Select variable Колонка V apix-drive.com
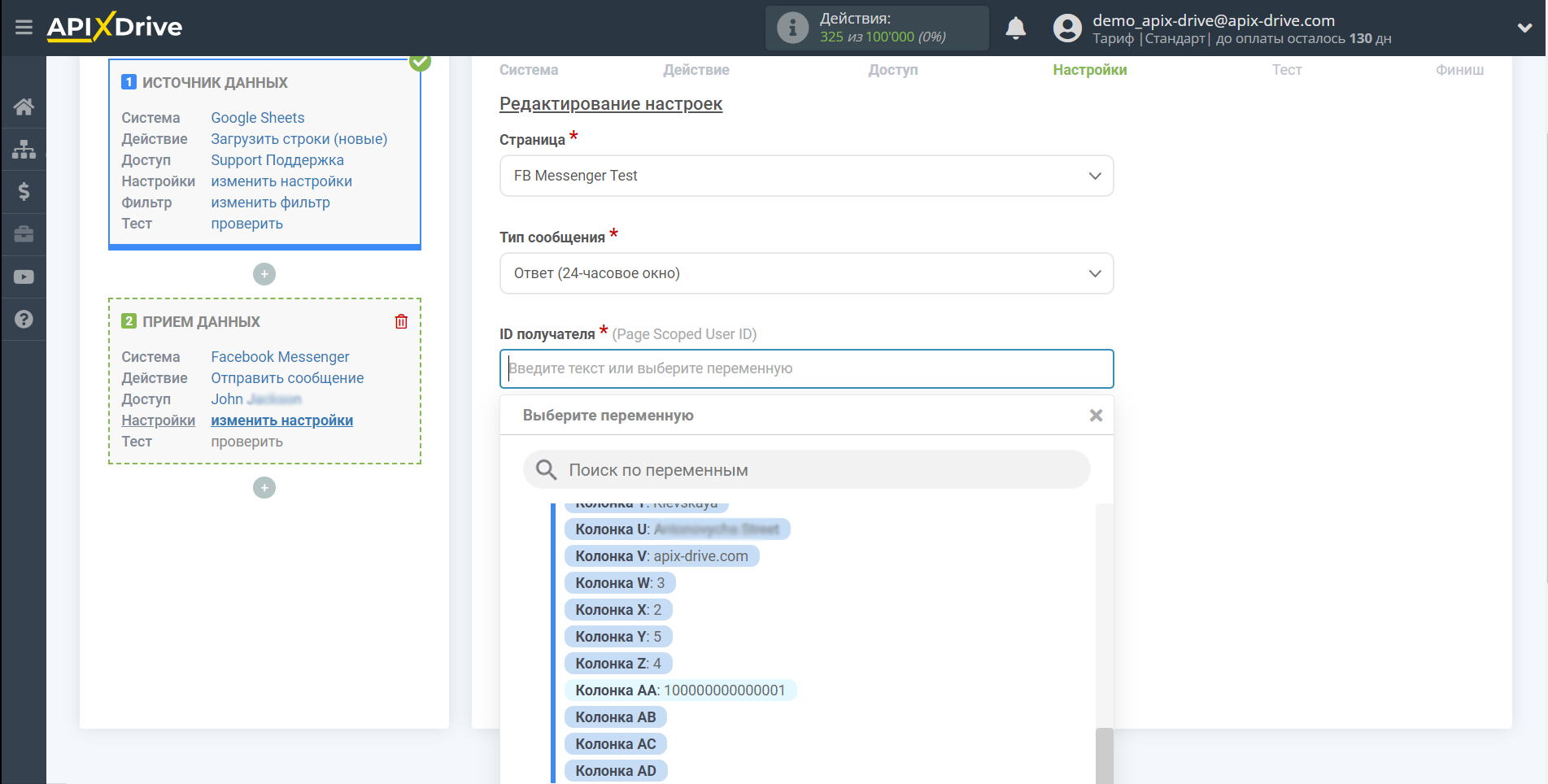1548x784 pixels. tap(661, 556)
